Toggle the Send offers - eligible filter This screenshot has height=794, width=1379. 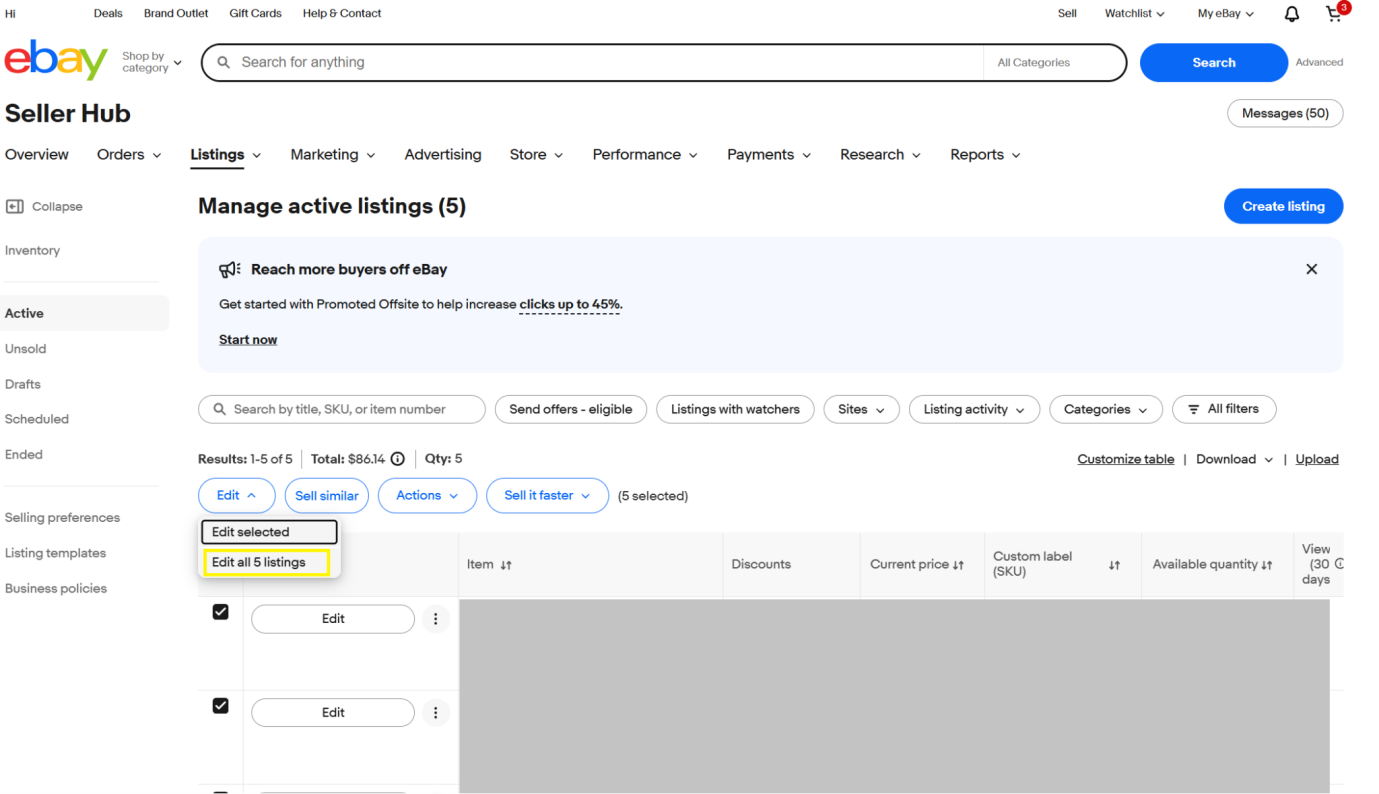(x=570, y=409)
